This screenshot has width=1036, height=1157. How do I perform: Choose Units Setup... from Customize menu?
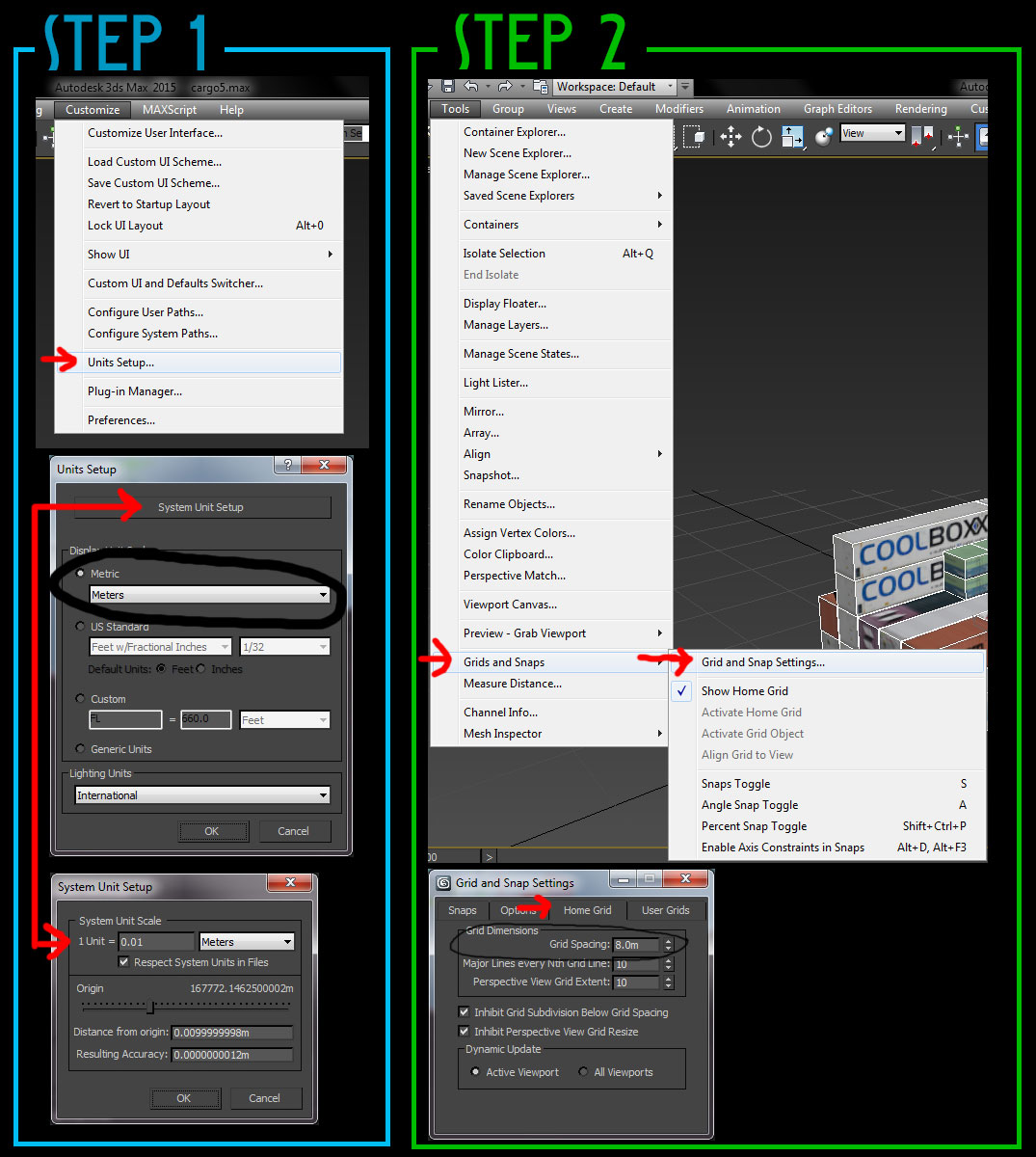point(198,363)
